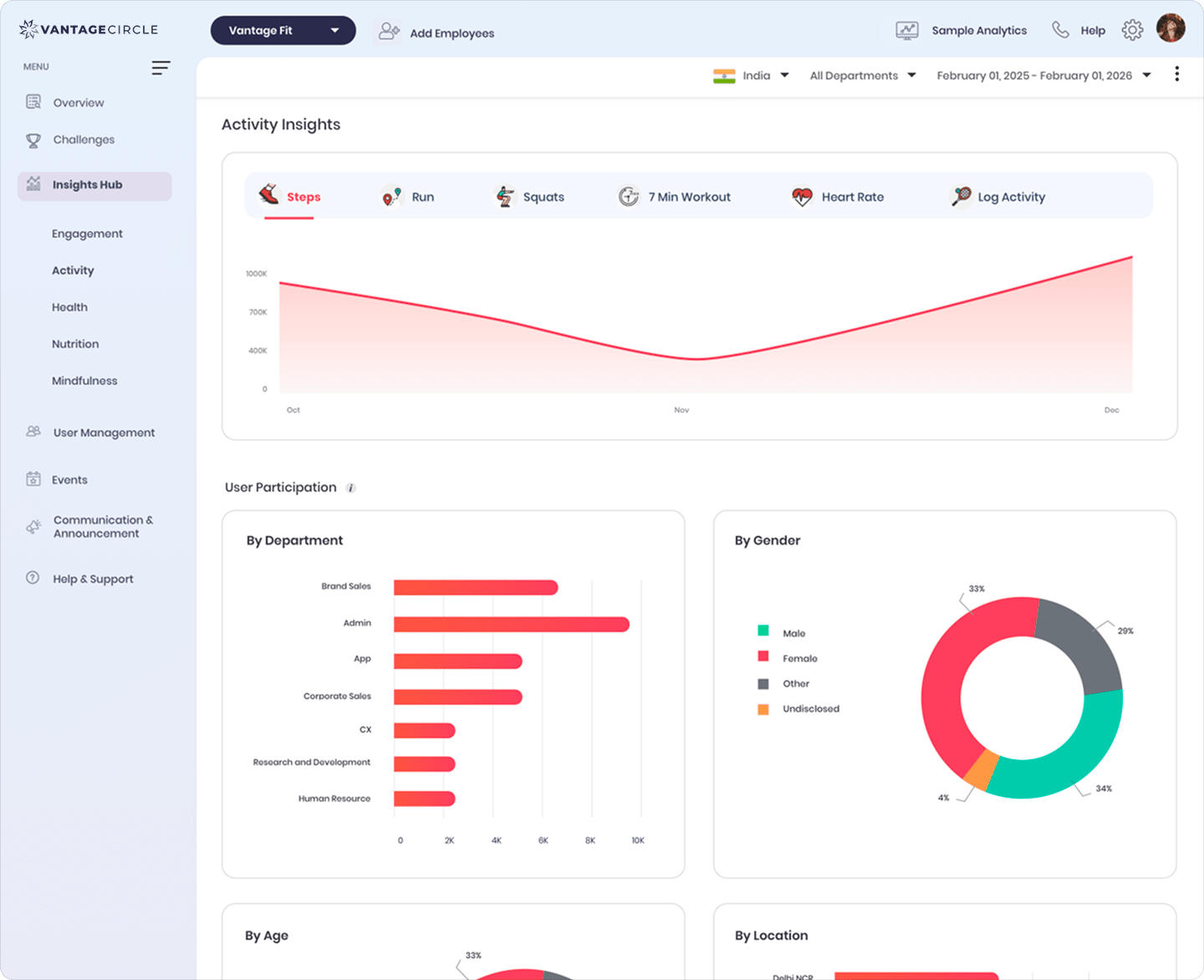Screen dimensions: 1204x980
Task: Click the Settings gear icon
Action: click(x=1132, y=28)
